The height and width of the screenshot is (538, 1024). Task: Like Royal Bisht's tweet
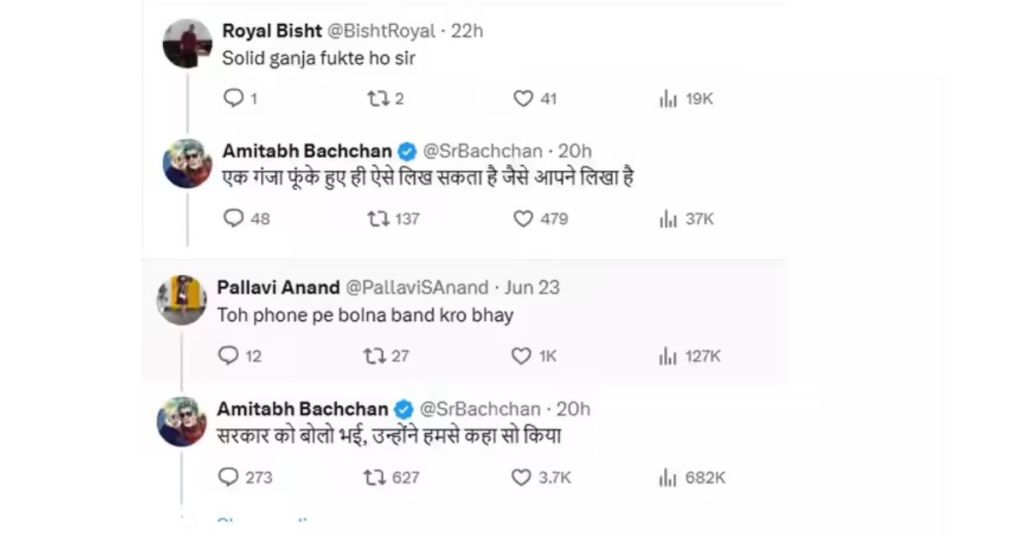pos(523,98)
